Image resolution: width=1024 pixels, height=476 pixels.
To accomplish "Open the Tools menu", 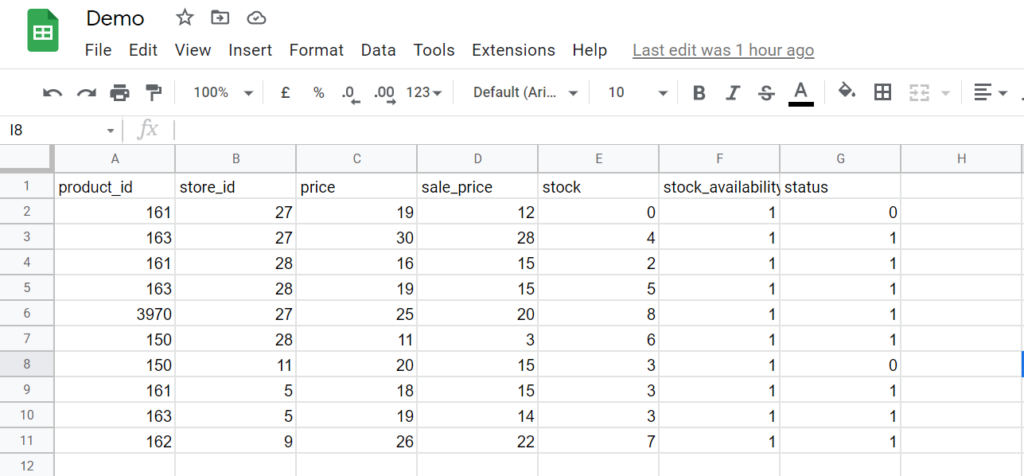I will pos(434,50).
